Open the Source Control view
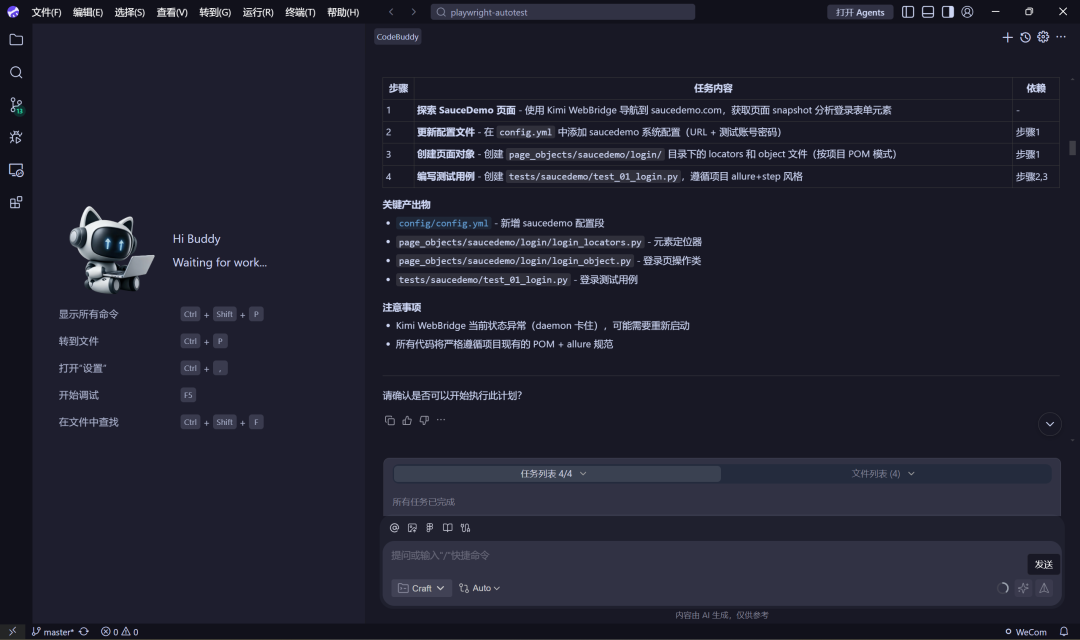This screenshot has height=640, width=1080. pos(16,105)
